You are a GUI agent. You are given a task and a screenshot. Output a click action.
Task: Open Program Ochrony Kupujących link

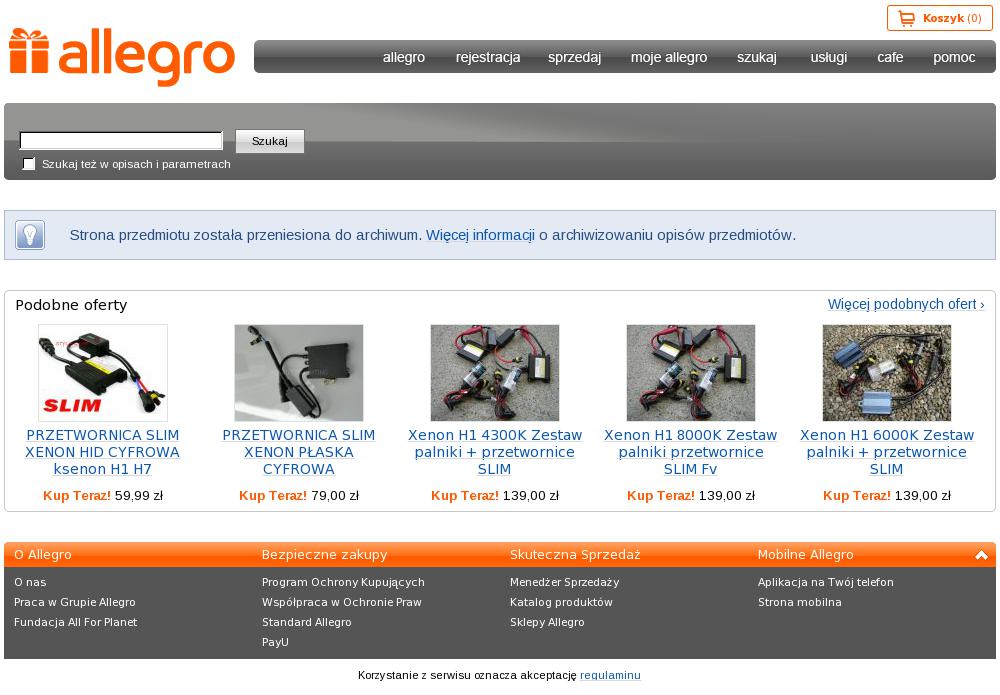point(343,582)
